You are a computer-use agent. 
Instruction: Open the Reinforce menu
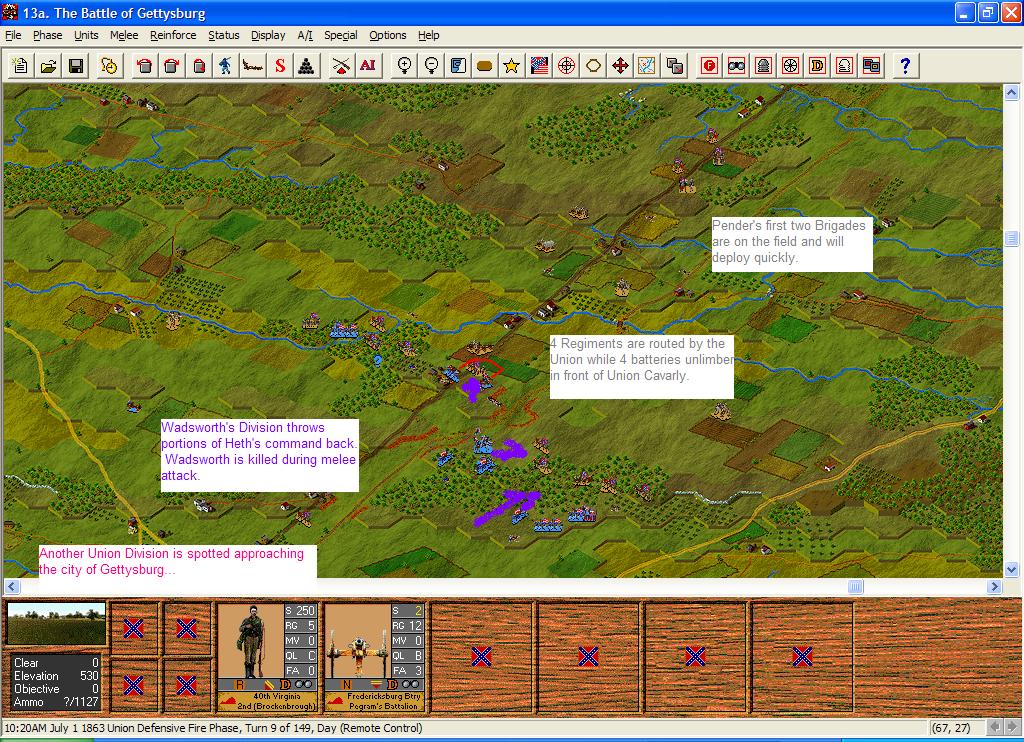pyautogui.click(x=173, y=35)
